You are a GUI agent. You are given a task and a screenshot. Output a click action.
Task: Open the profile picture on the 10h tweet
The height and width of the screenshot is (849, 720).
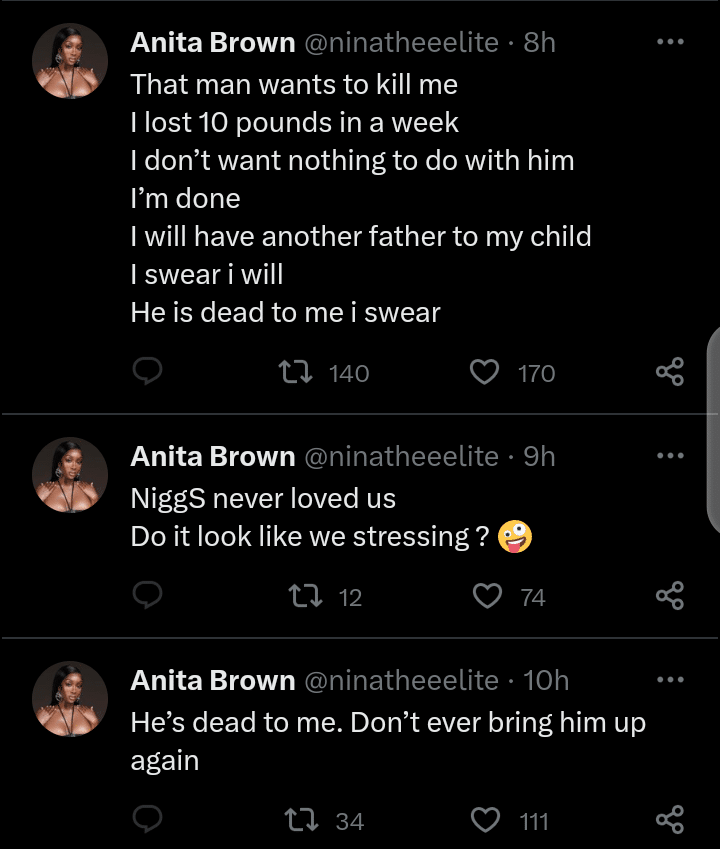70,698
